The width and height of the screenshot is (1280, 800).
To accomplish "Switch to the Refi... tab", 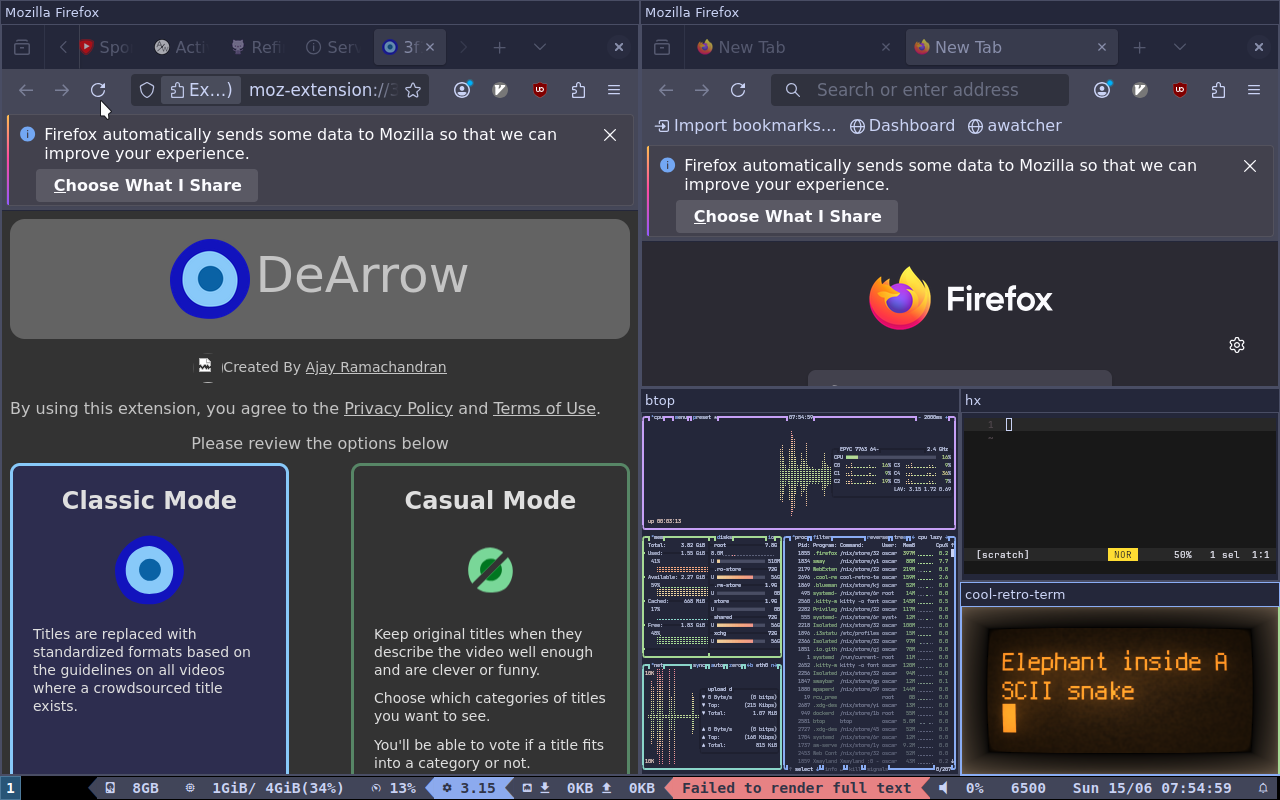I will 257,47.
